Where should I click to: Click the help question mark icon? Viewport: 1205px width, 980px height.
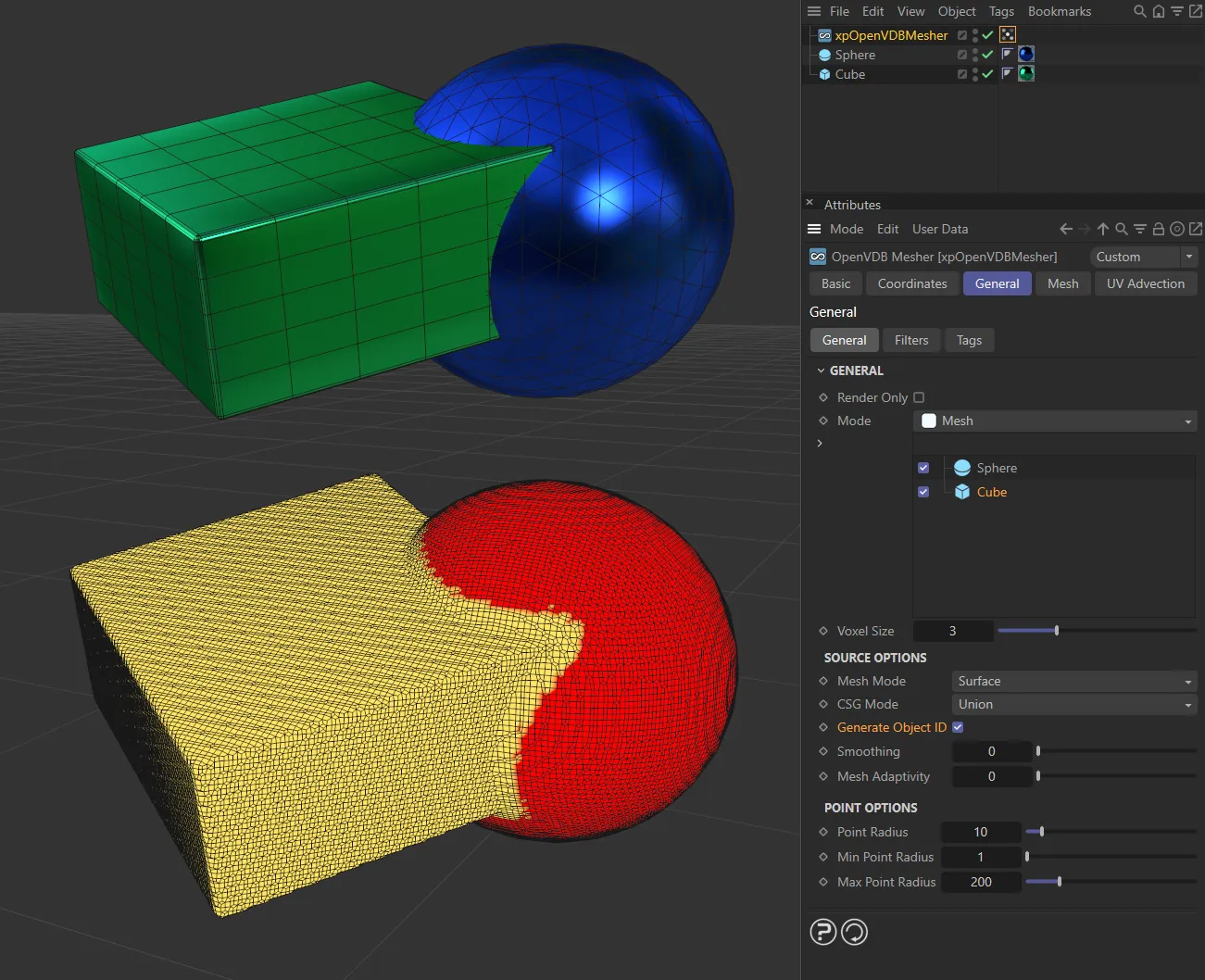822,932
